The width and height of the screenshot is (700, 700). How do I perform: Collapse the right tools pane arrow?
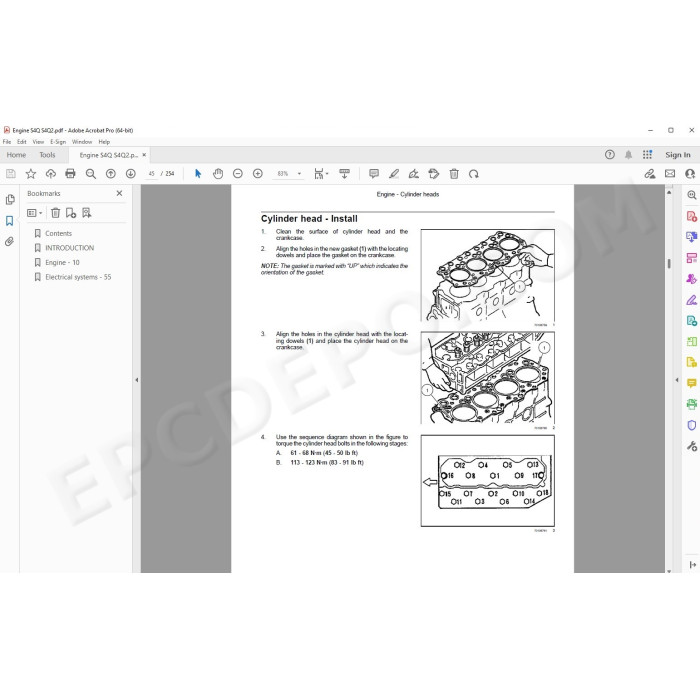tap(677, 380)
